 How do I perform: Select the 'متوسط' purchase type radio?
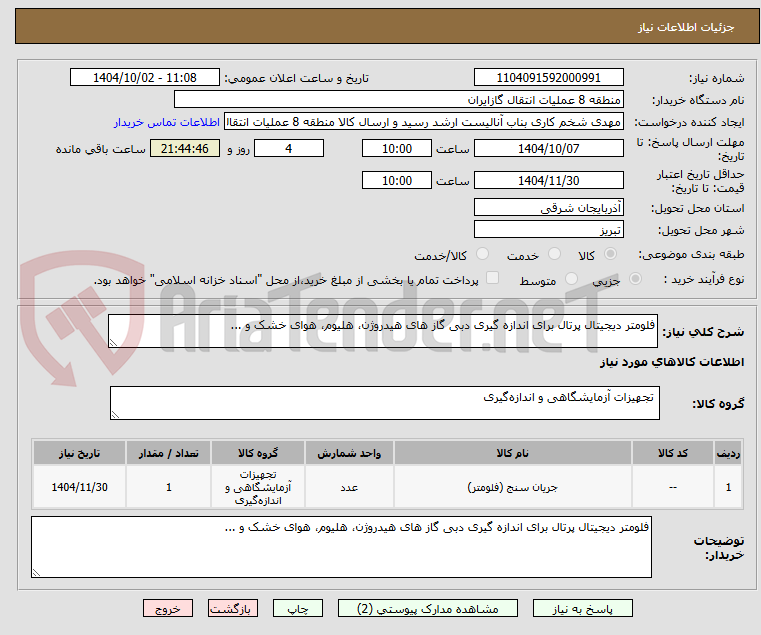coord(571,279)
